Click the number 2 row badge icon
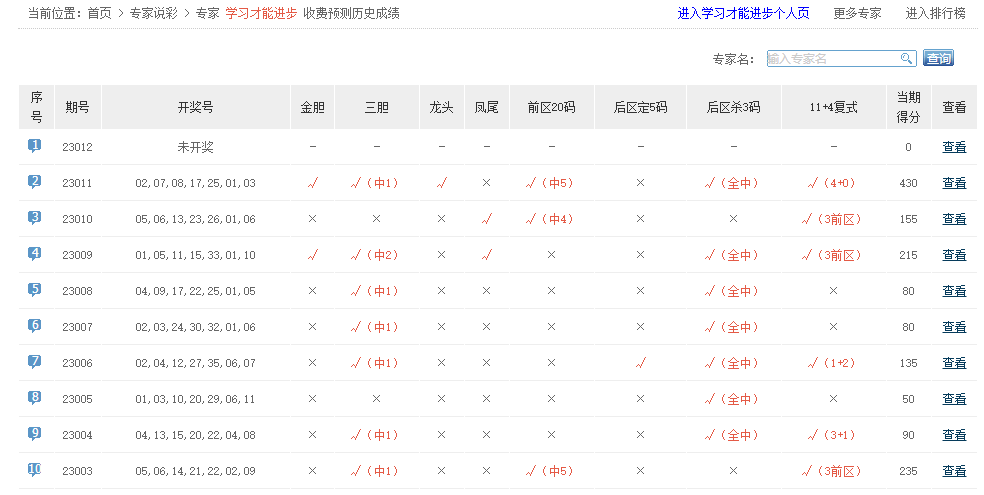Viewport: 984px width, 495px height. [35, 182]
